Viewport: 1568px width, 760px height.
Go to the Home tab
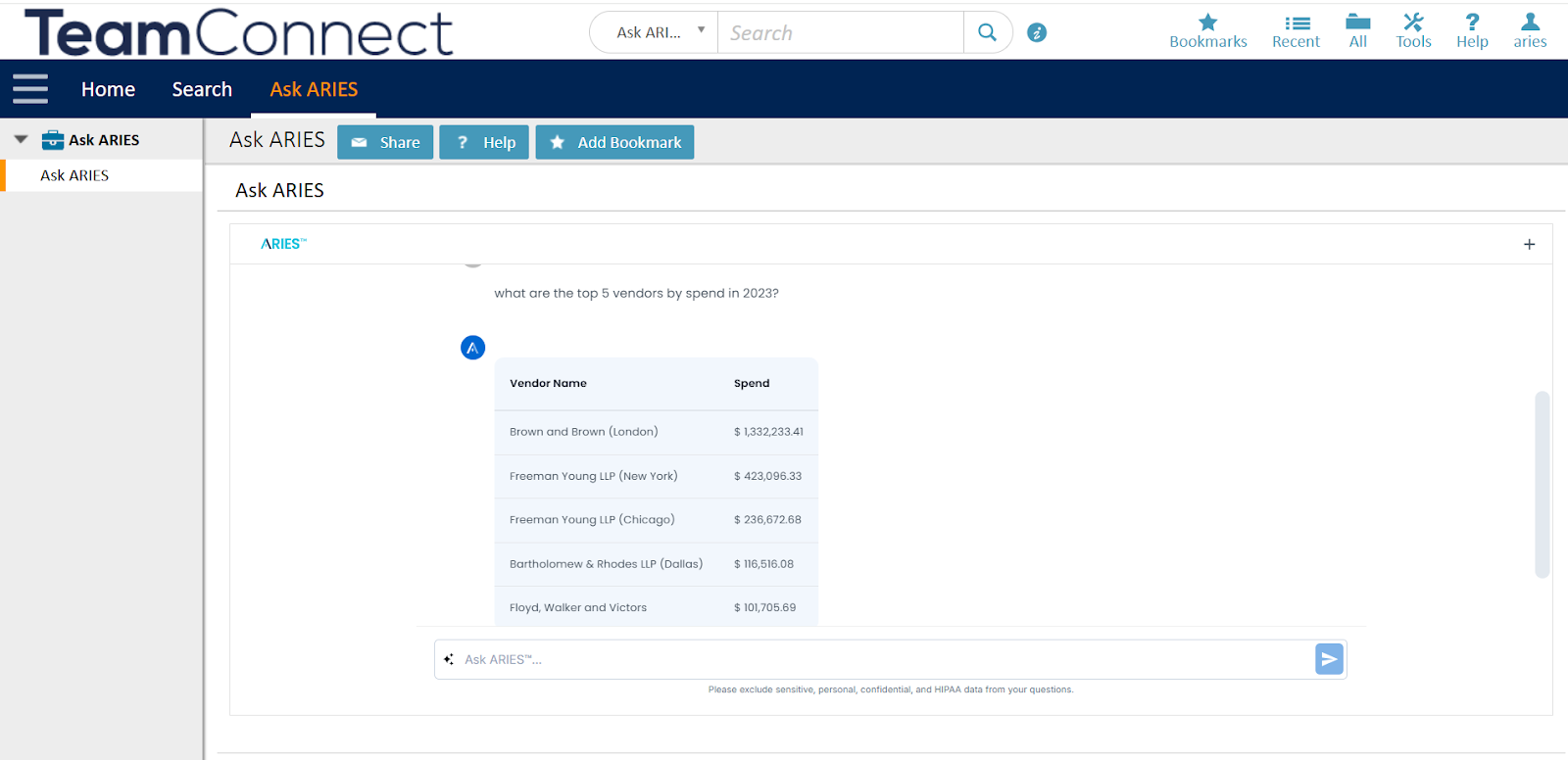108,89
